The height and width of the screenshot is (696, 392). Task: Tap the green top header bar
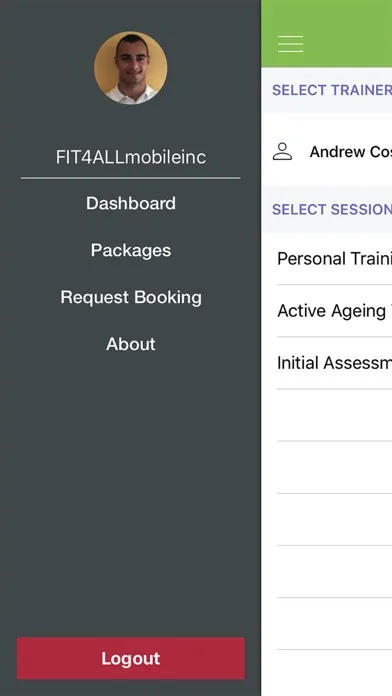pyautogui.click(x=327, y=34)
